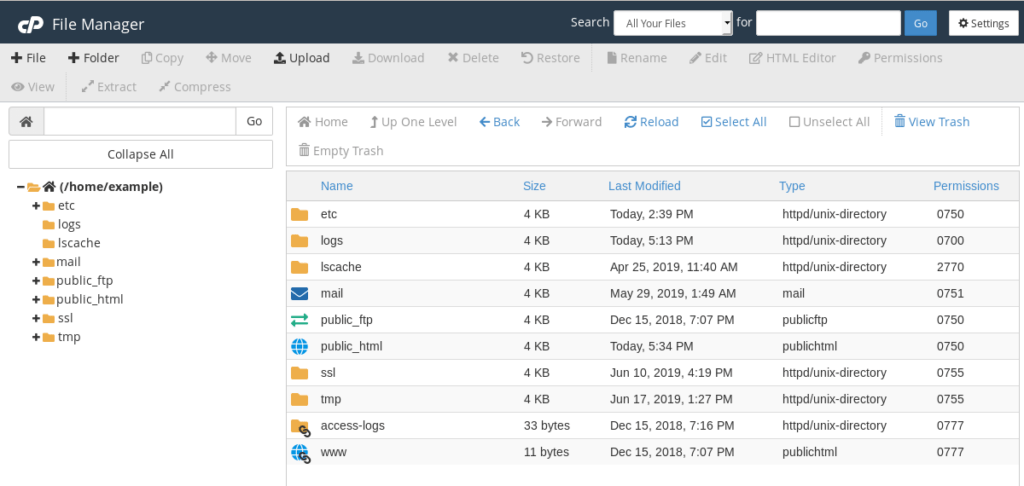
Task: Click the home icon beside path field
Action: click(26, 121)
